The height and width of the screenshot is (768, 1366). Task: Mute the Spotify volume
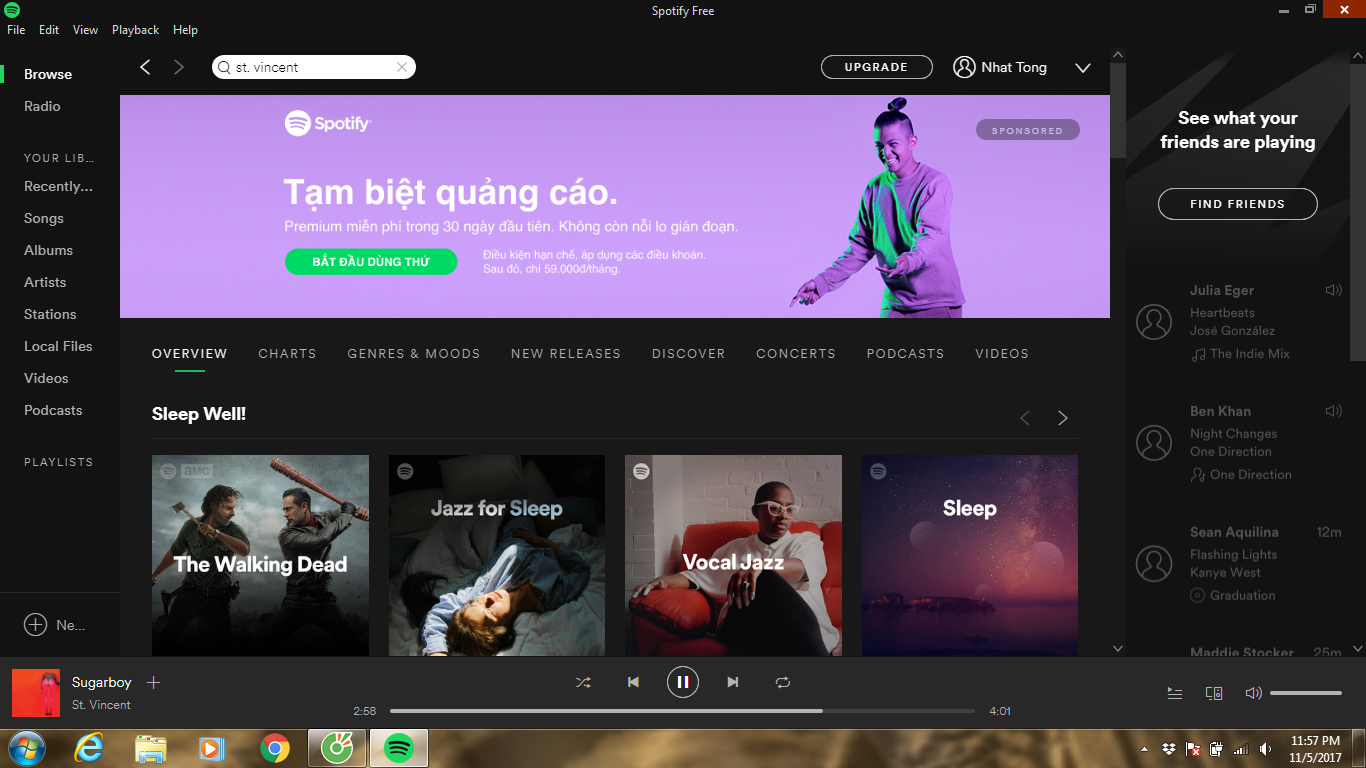[x=1253, y=693]
